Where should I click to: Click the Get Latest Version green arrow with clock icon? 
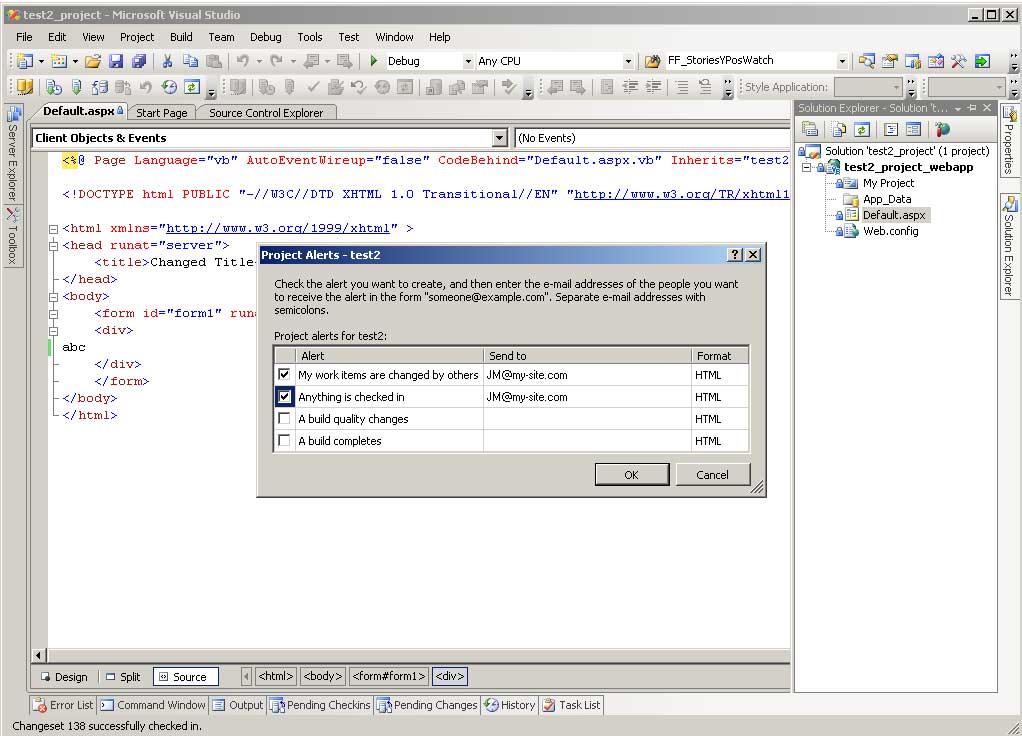[x=54, y=87]
